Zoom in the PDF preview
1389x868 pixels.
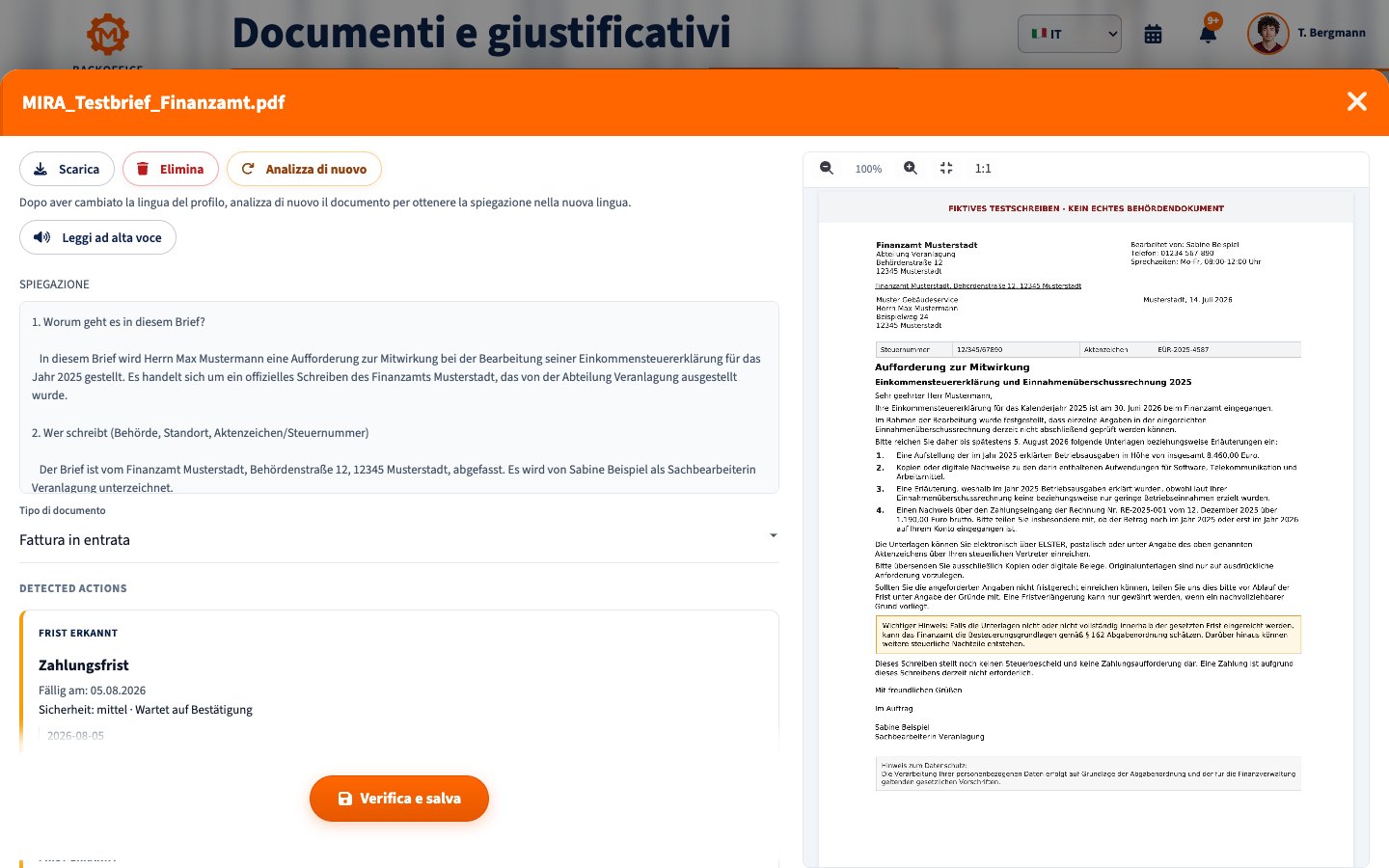pyautogui.click(x=911, y=168)
